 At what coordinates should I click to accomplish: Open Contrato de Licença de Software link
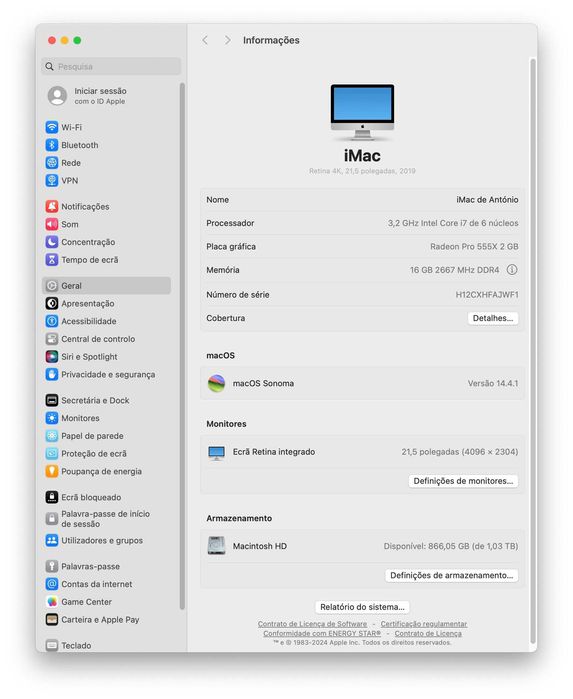[x=312, y=624]
